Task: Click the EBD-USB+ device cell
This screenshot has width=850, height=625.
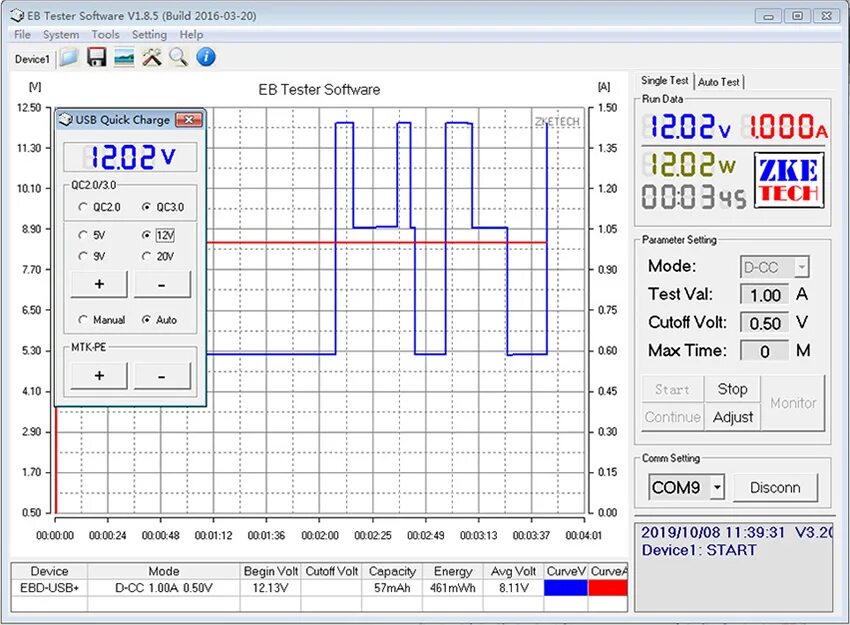Action: click(x=49, y=588)
